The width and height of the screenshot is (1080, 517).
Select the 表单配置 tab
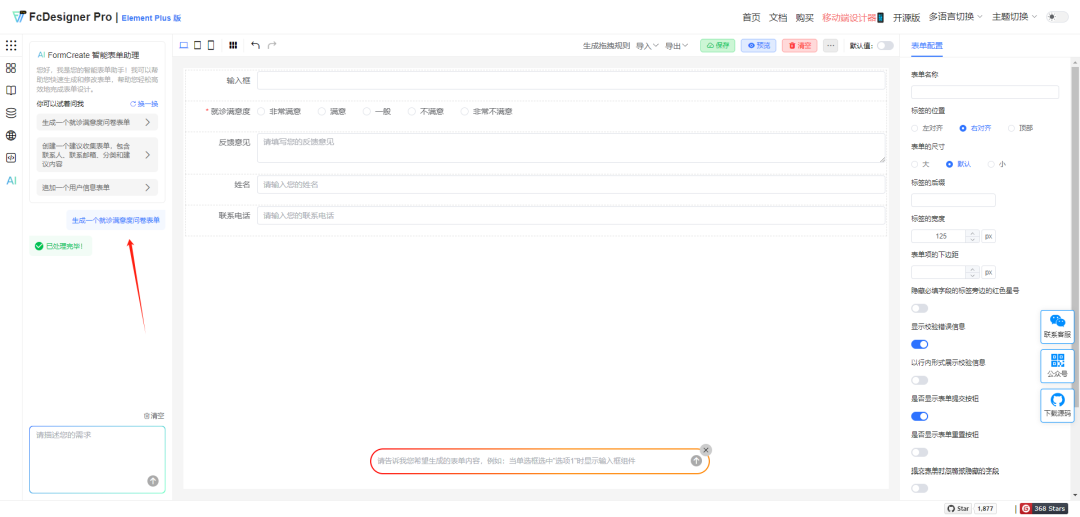pos(926,45)
